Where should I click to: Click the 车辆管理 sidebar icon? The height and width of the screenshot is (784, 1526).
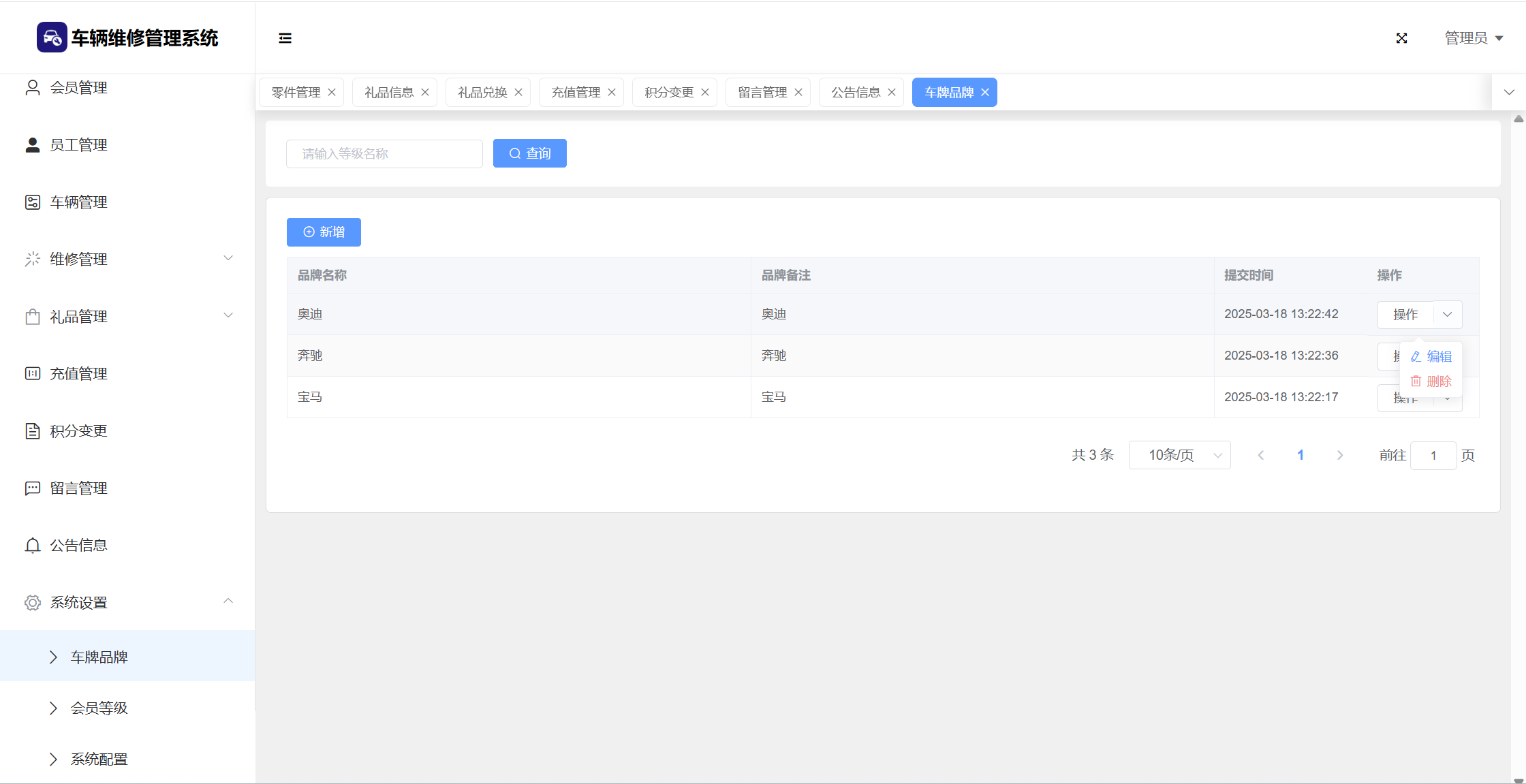coord(32,202)
